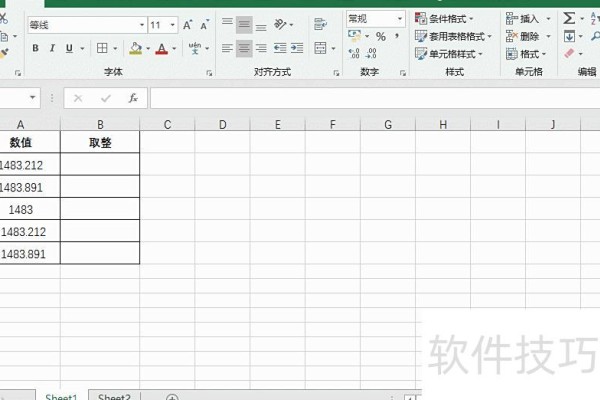
Task: Align text right
Action: coord(261,48)
